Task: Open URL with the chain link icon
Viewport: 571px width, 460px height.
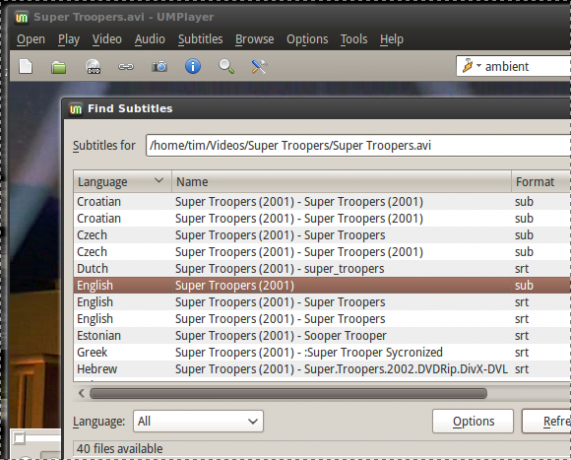Action: pyautogui.click(x=126, y=67)
